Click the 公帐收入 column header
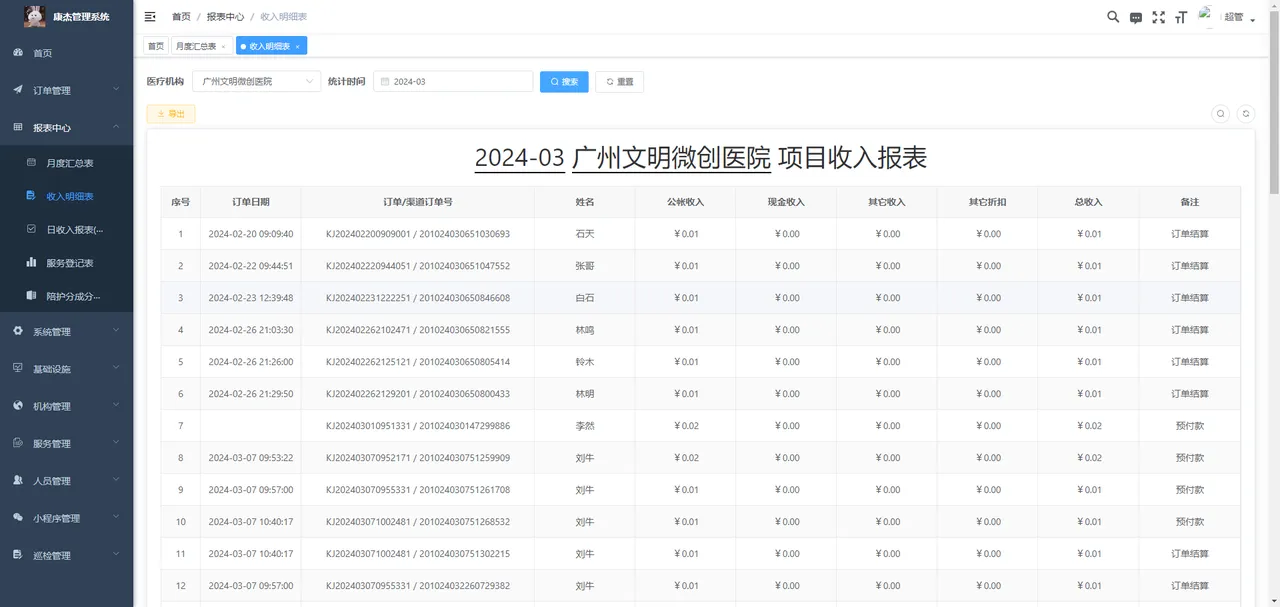Screen dimensions: 1280x607 click(685, 202)
